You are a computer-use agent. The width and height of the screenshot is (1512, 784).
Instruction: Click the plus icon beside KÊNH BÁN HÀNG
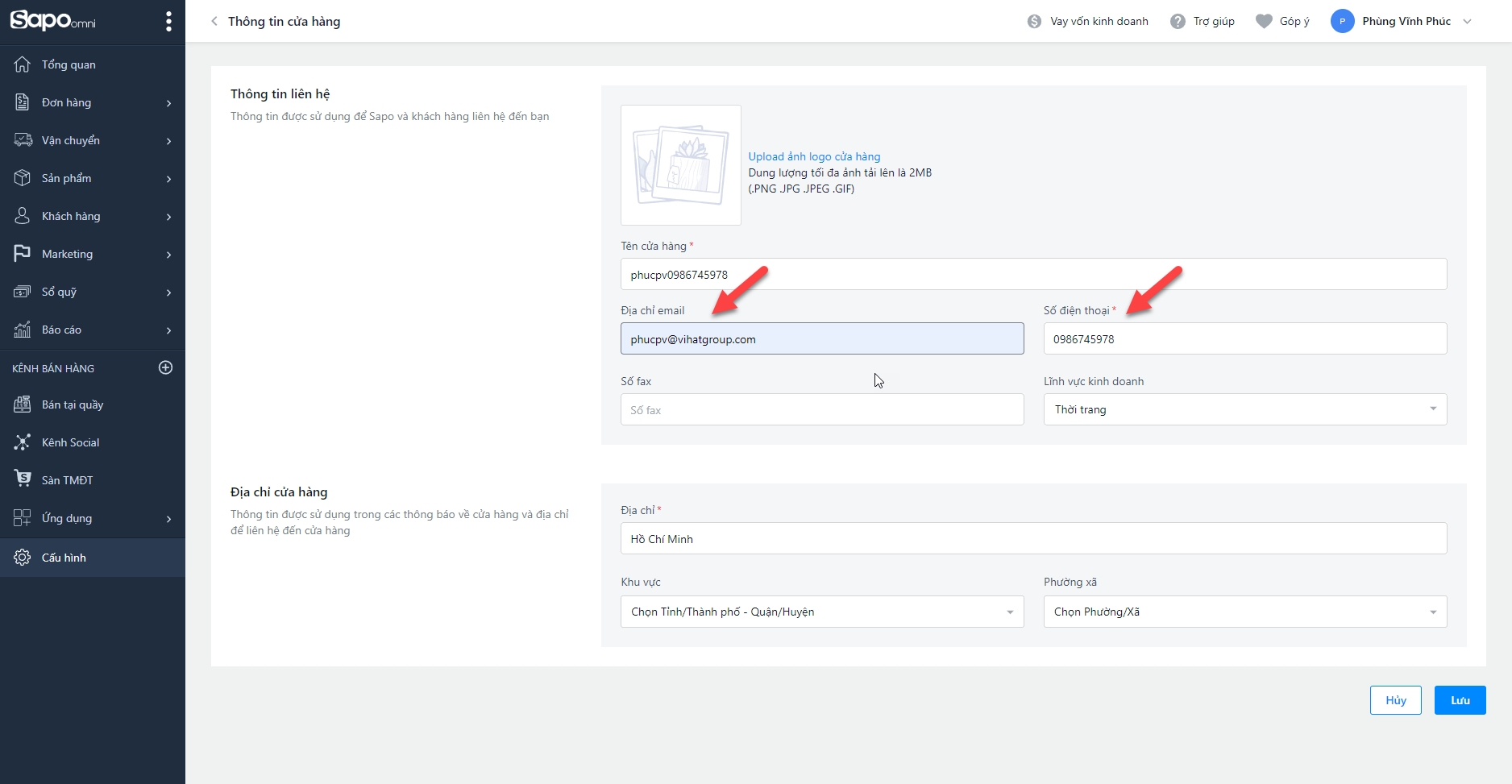166,367
